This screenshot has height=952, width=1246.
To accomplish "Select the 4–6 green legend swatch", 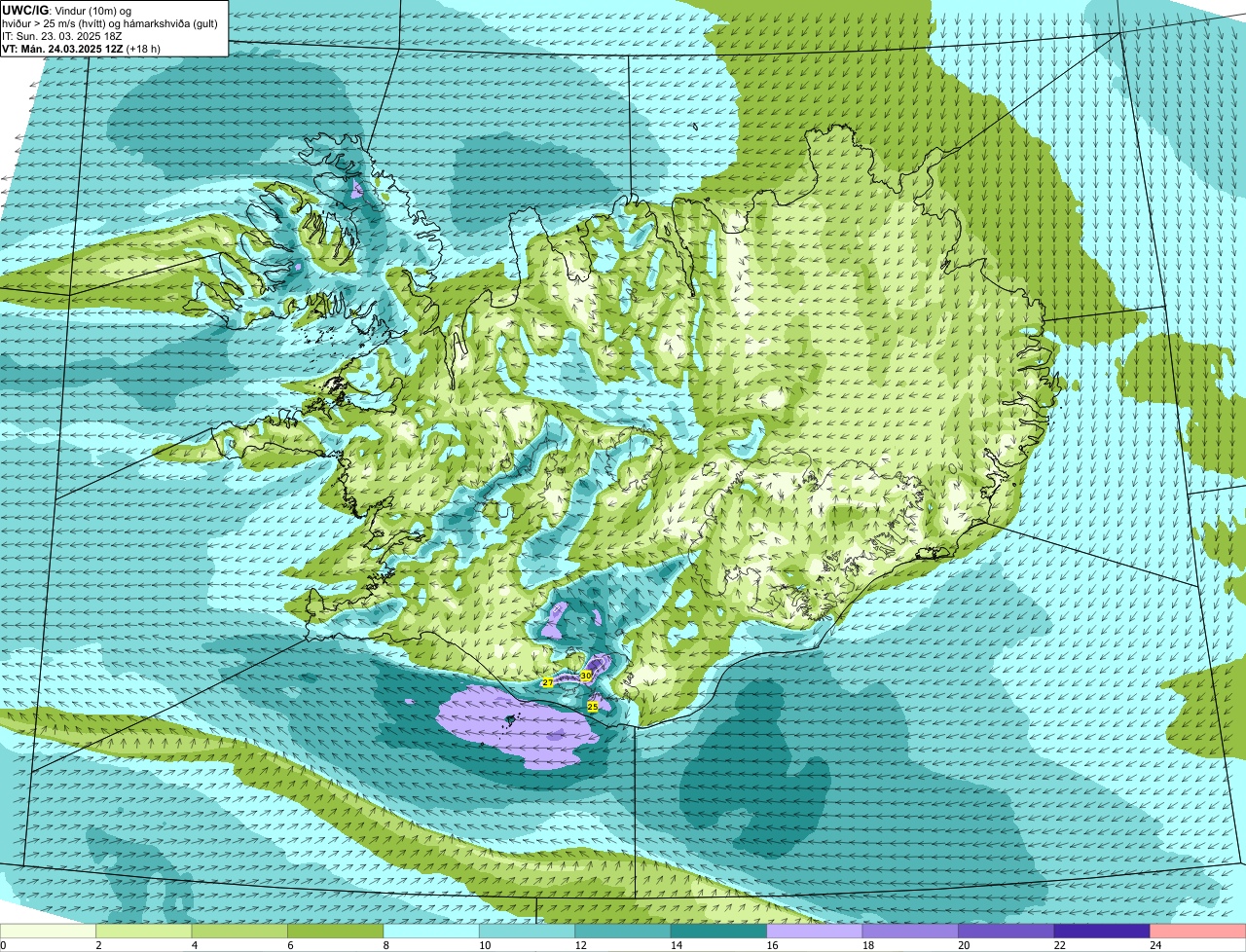I will 239,932.
